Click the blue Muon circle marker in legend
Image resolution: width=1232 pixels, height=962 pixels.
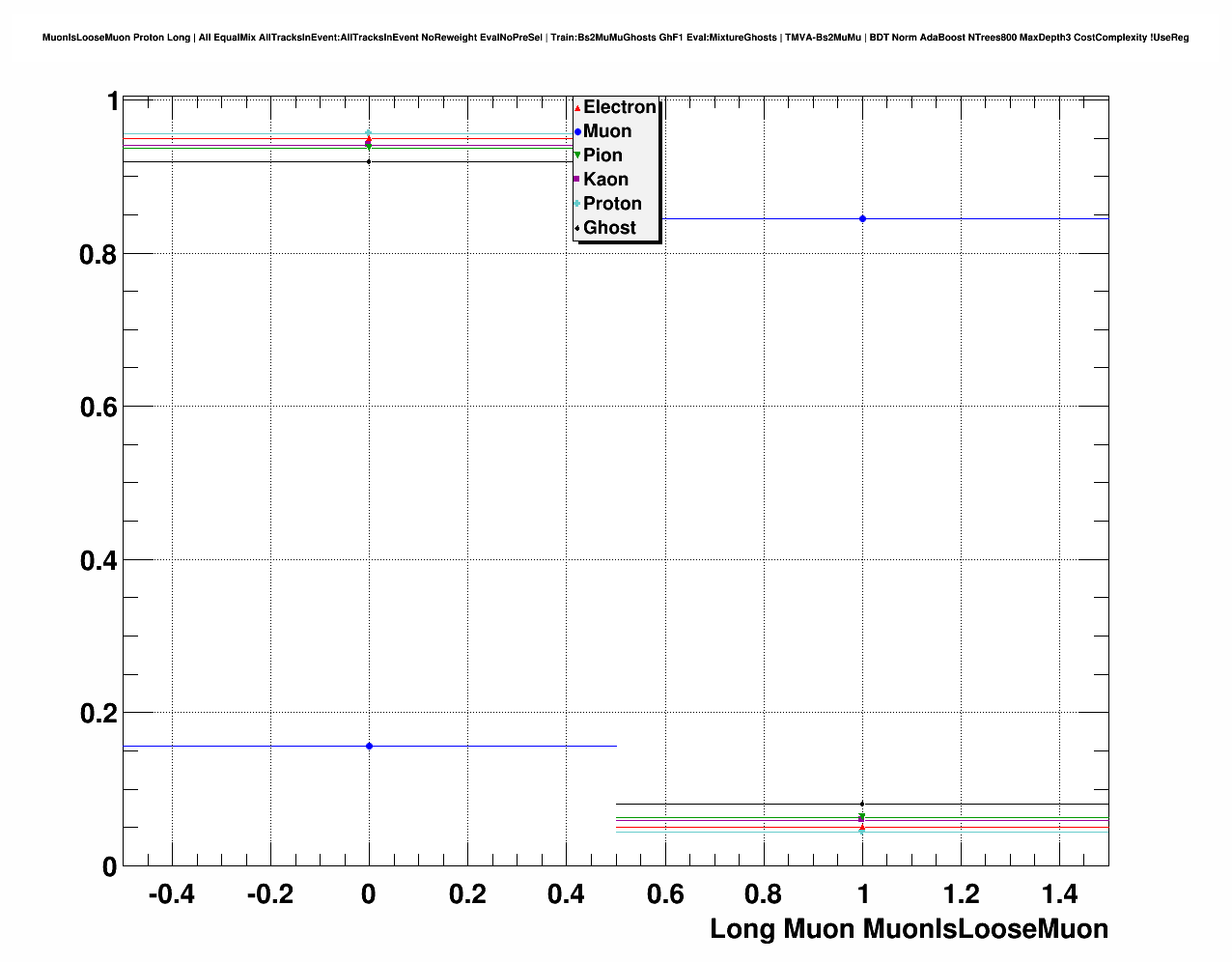point(577,131)
